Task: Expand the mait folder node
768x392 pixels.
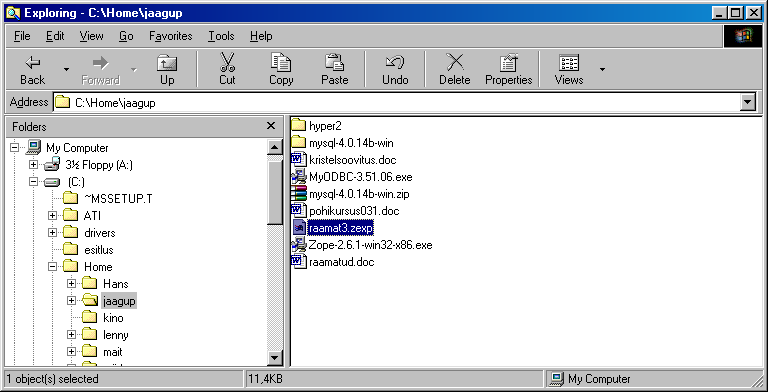Action: pos(72,352)
